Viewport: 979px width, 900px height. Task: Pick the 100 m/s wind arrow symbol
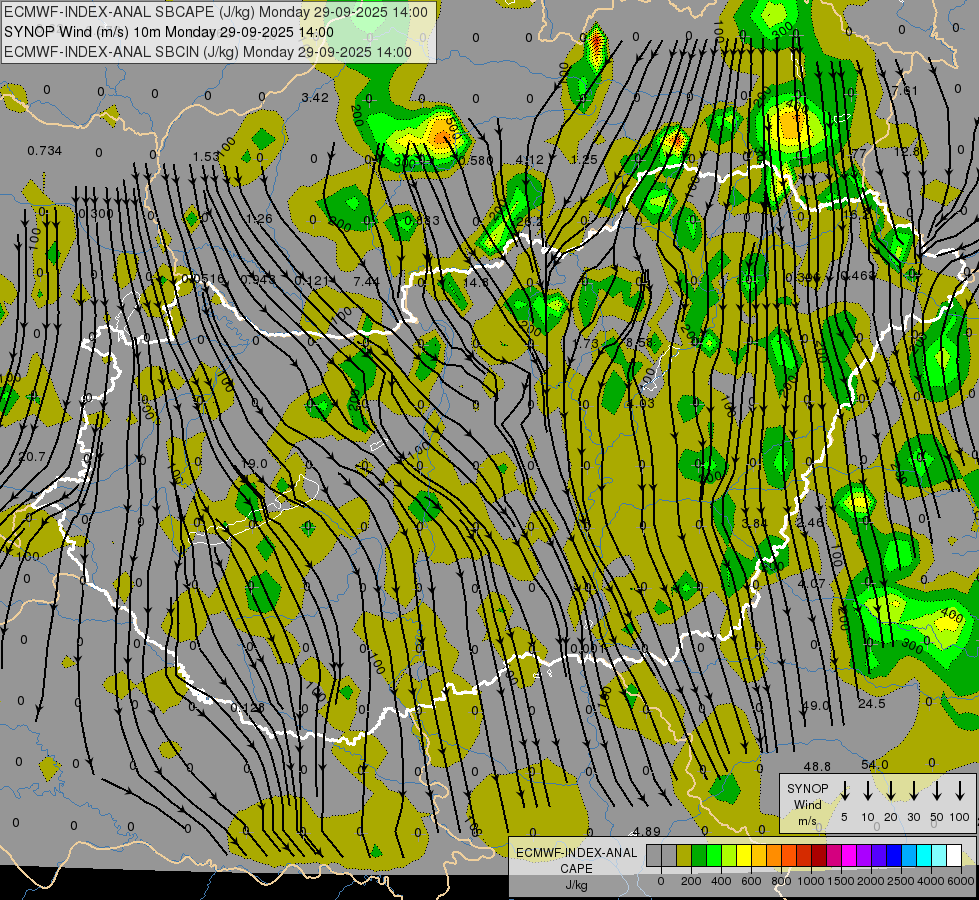[960, 791]
